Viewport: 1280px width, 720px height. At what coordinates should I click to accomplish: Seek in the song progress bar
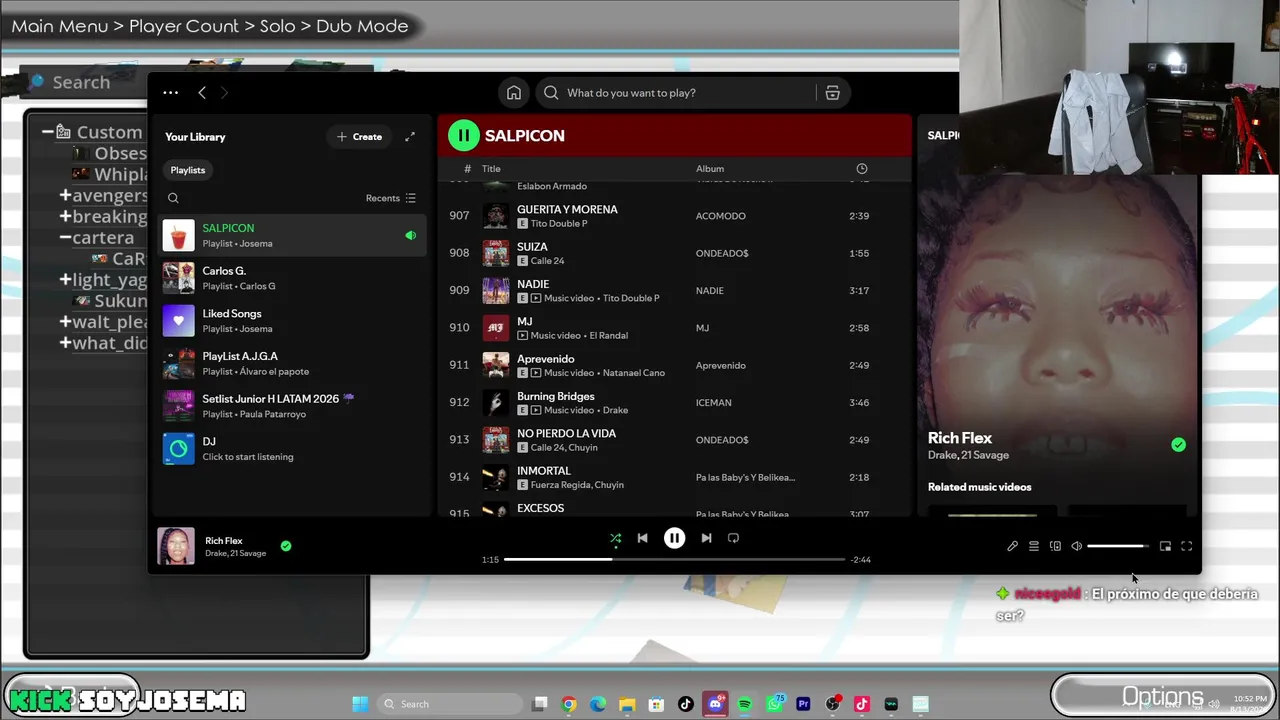[x=675, y=559]
